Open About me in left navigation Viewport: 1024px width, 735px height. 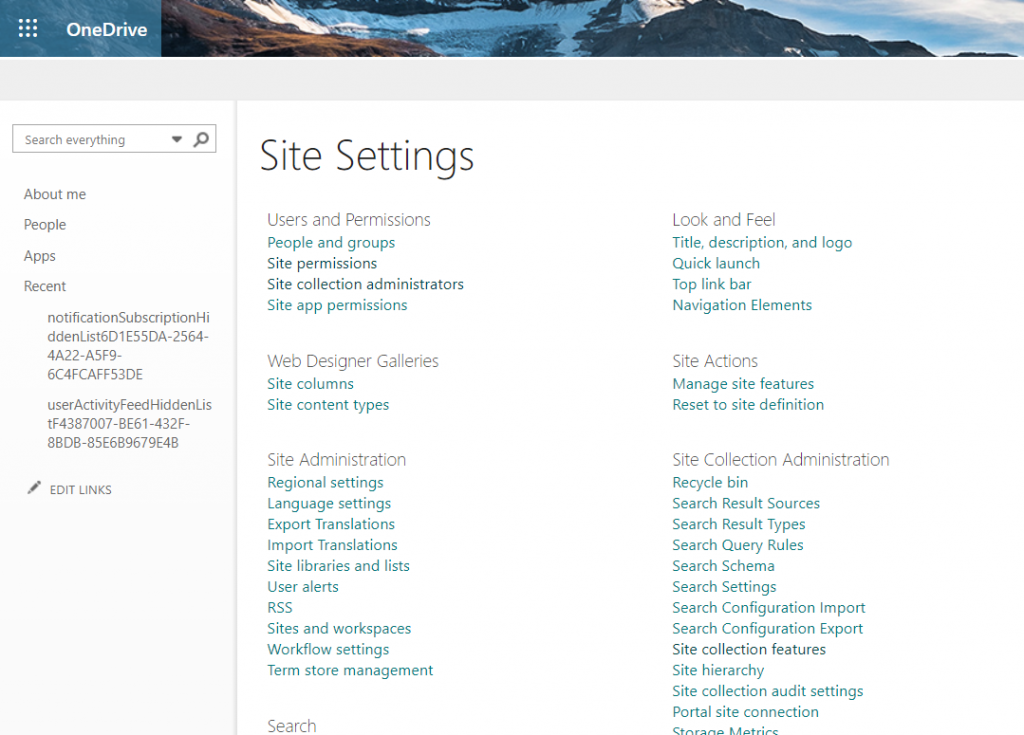pyautogui.click(x=55, y=194)
